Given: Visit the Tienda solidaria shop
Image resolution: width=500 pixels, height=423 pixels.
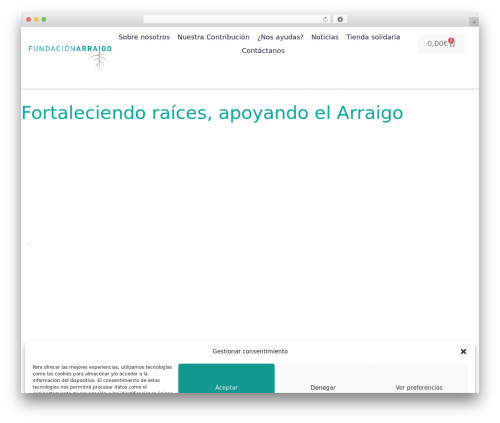Looking at the screenshot, I should (x=373, y=37).
